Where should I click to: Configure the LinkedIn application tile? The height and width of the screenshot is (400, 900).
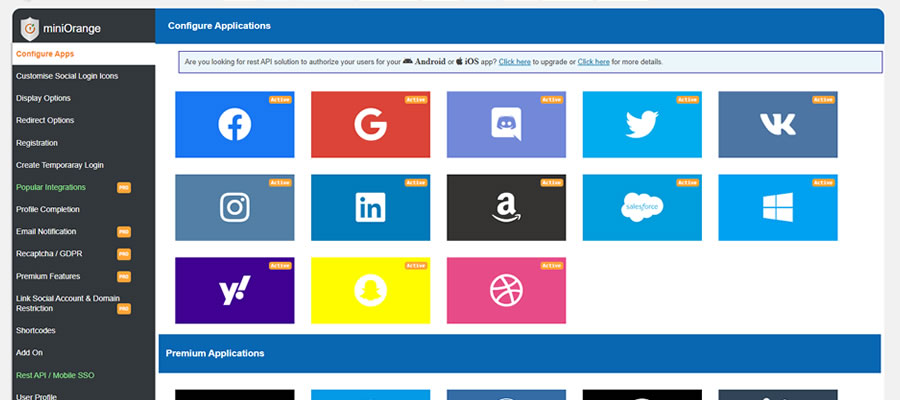point(370,208)
